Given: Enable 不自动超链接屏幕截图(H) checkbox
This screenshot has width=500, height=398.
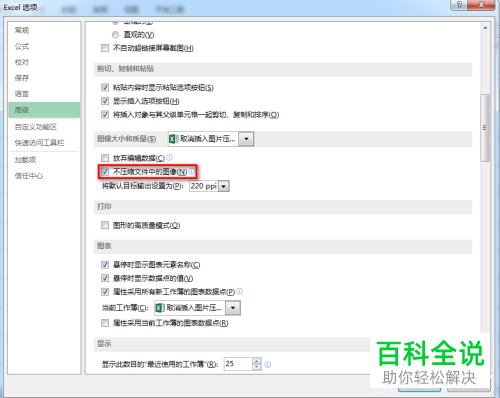Looking at the screenshot, I should (105, 48).
